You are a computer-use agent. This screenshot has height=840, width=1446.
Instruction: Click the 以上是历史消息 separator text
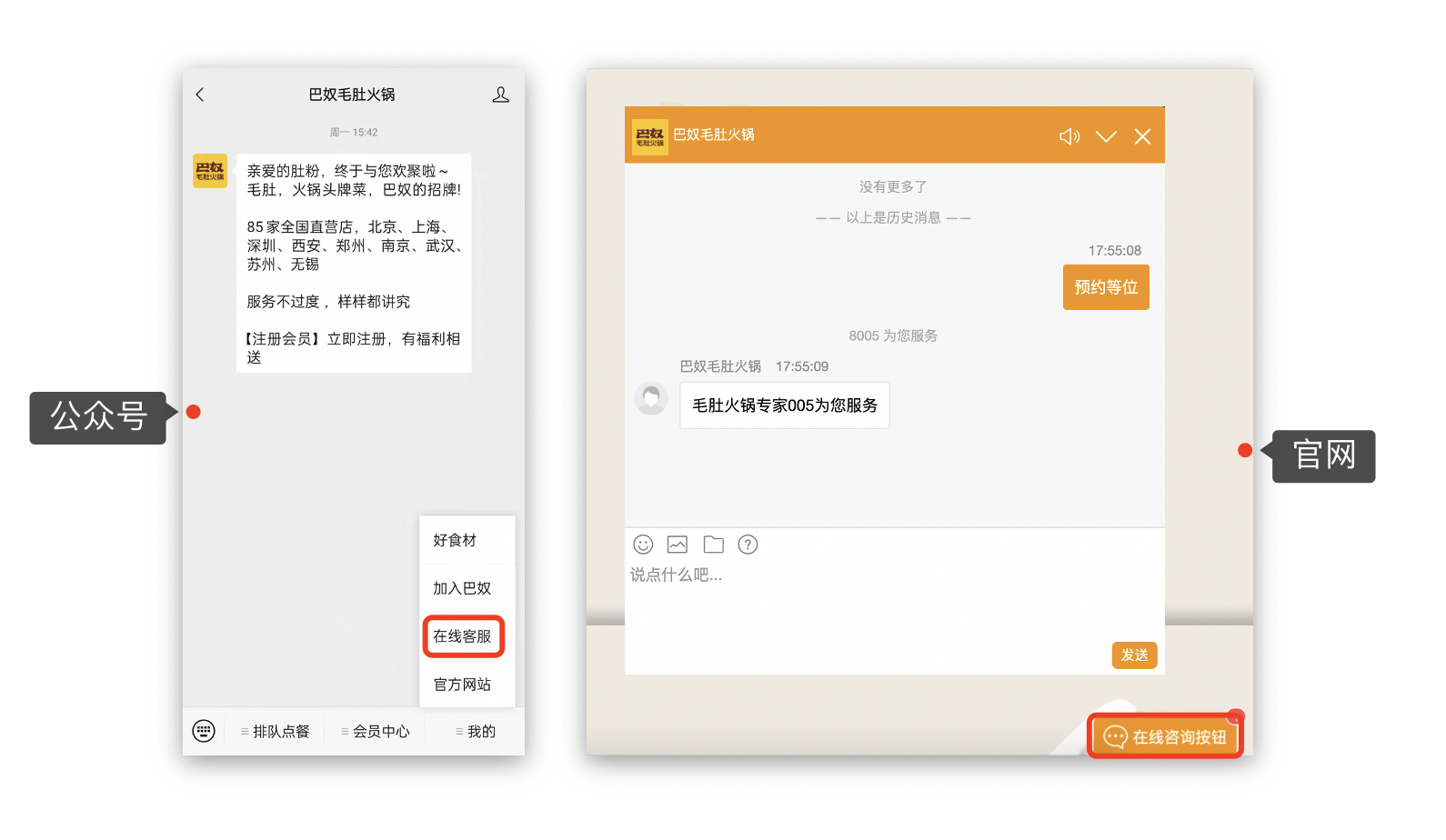(893, 217)
